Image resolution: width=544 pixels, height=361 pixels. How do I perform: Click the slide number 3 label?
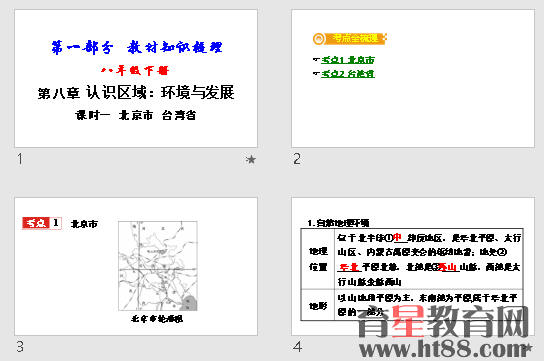(x=20, y=347)
